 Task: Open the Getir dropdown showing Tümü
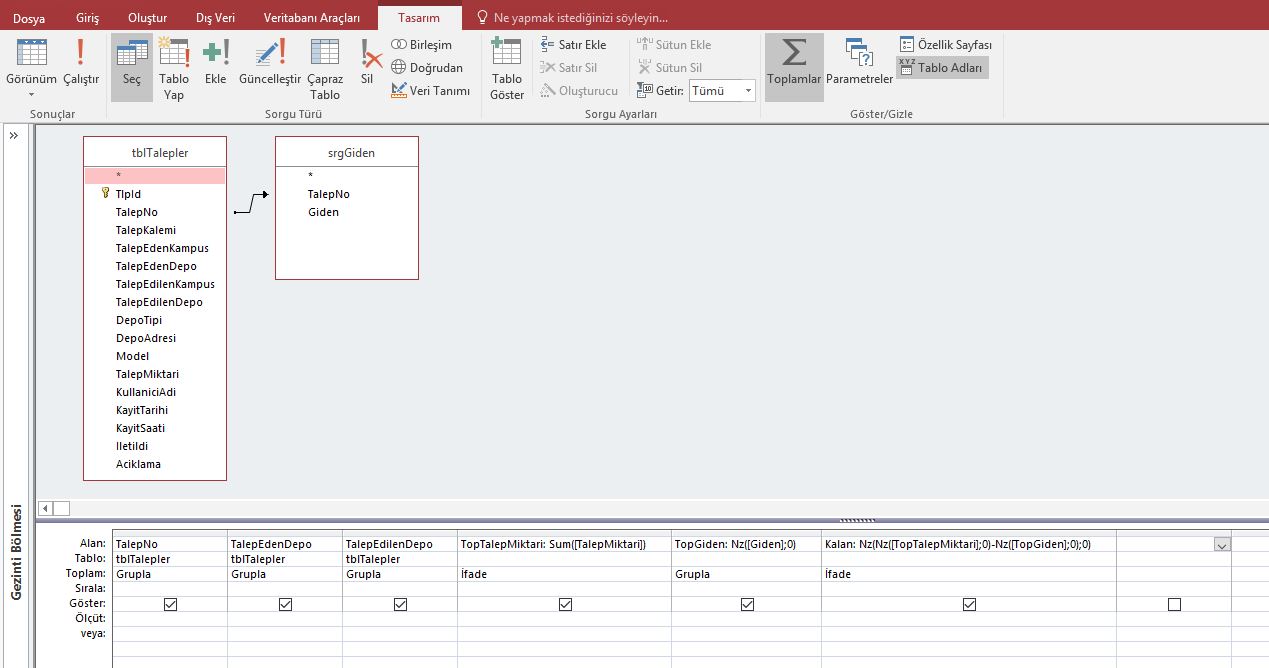[x=748, y=90]
